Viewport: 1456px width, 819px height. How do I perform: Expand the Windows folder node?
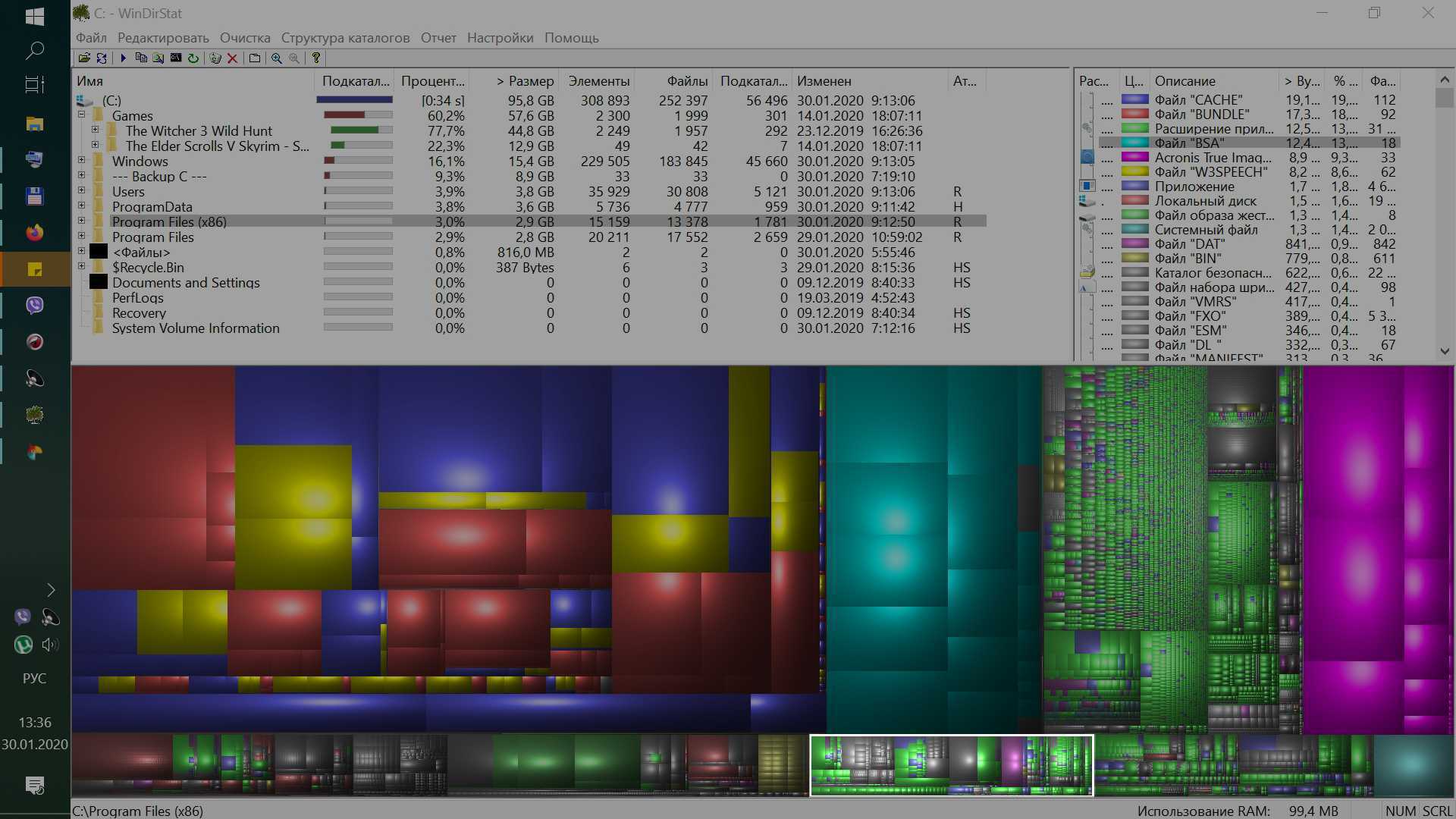tap(82, 161)
